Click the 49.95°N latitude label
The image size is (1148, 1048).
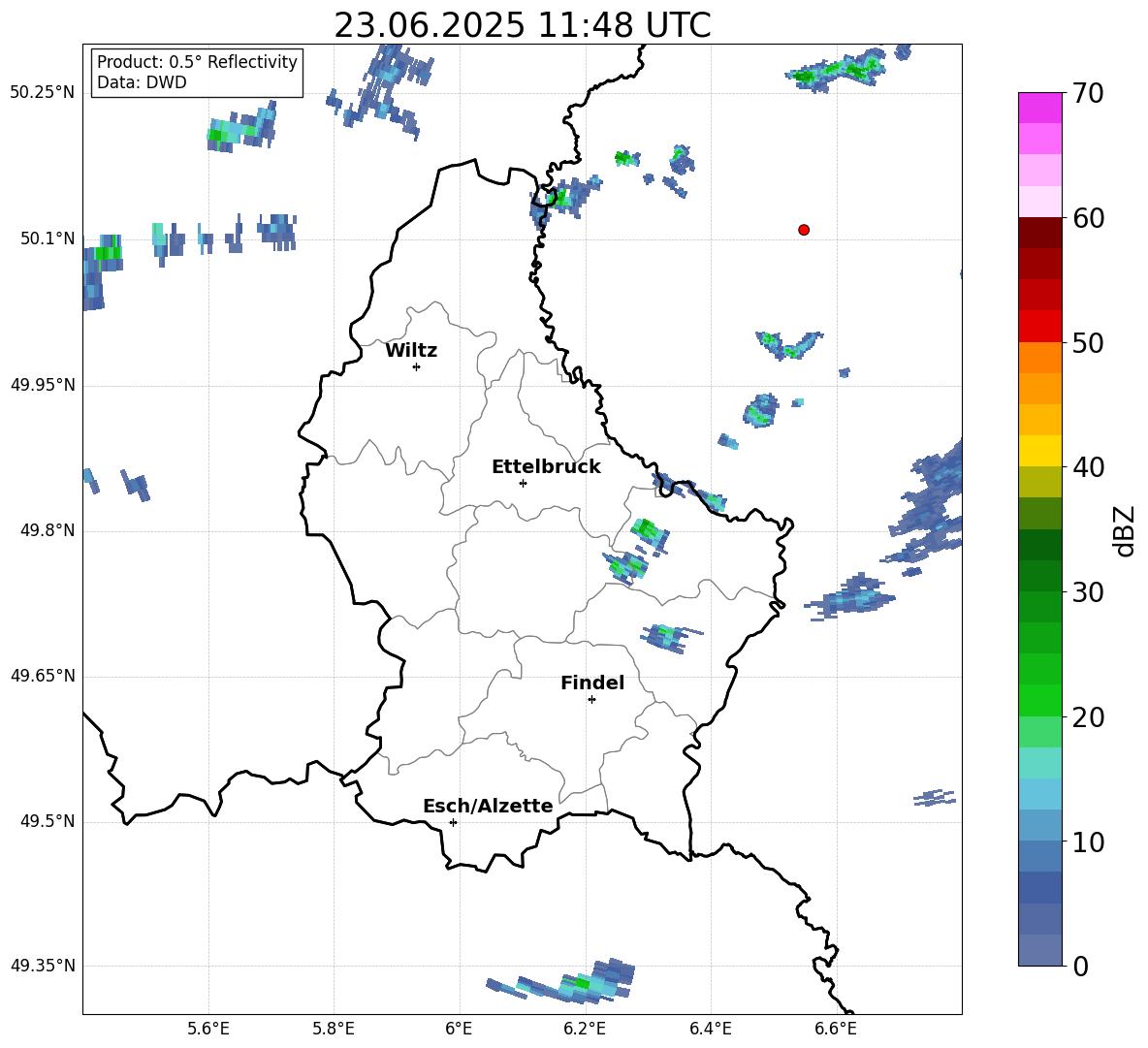tap(43, 385)
